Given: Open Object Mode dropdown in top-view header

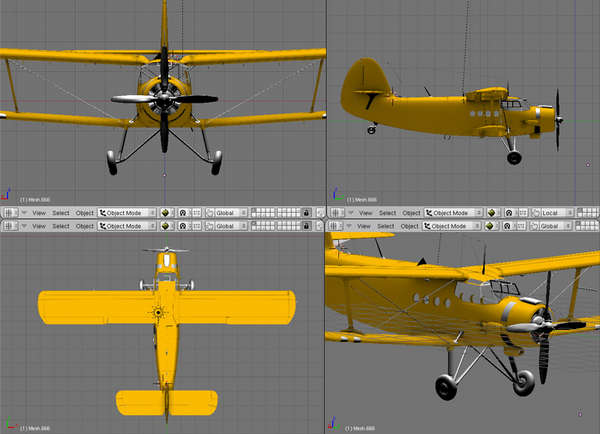Looking at the screenshot, I should point(127,226).
